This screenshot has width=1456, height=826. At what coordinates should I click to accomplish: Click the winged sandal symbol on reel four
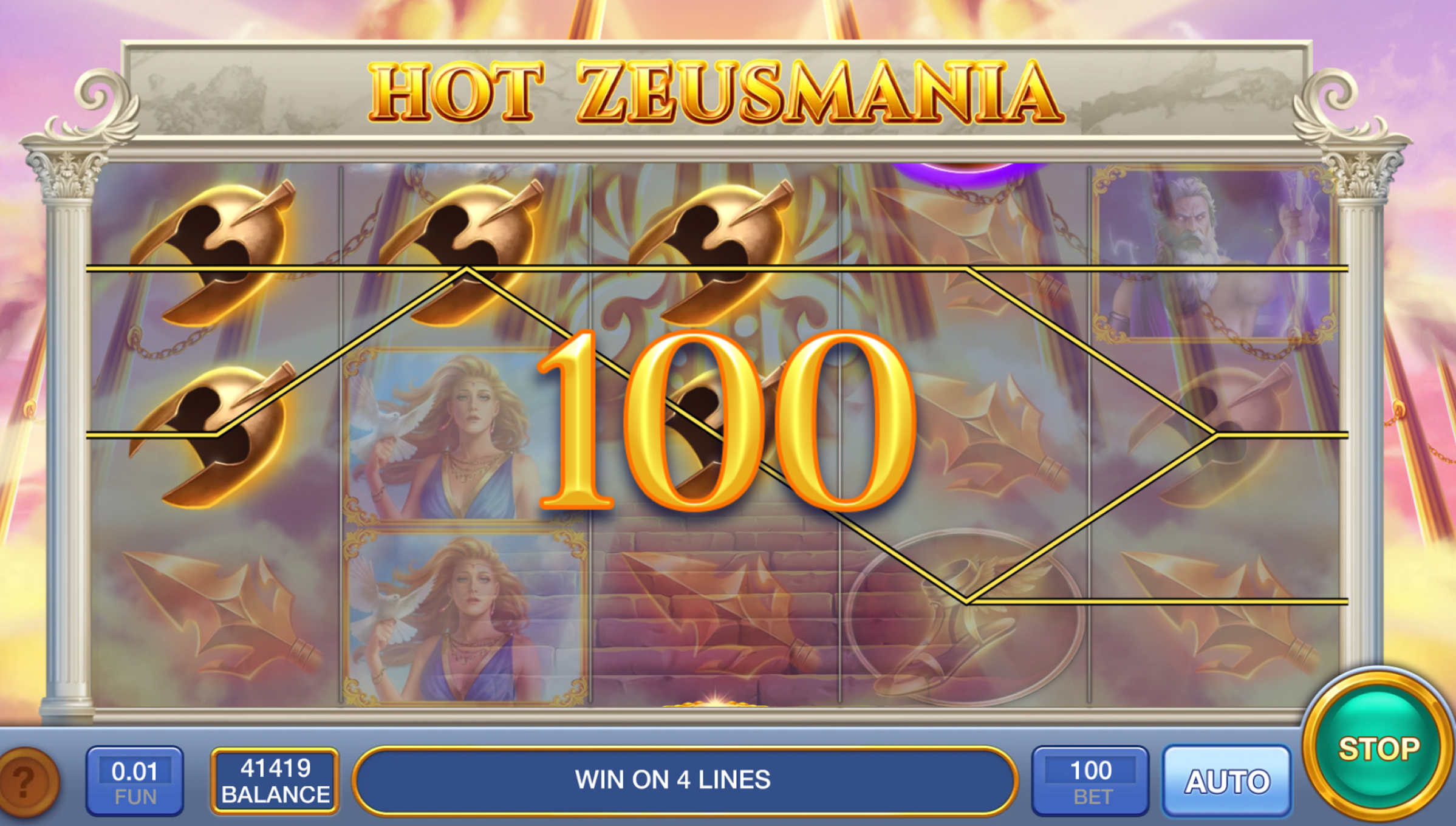click(965, 616)
